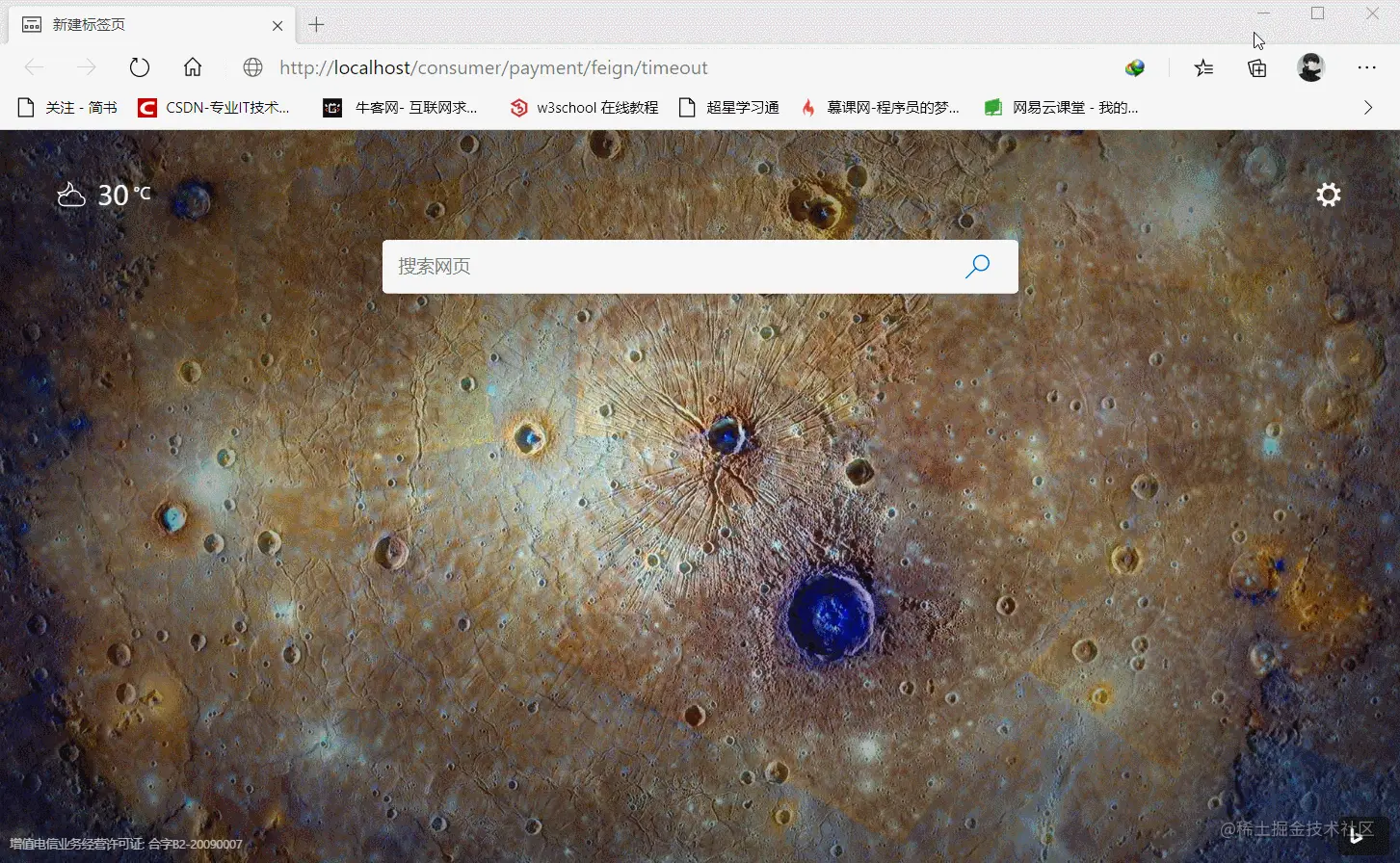1400x863 pixels.
Task: Click the Bing logo icon at bottom right
Action: click(x=1358, y=836)
